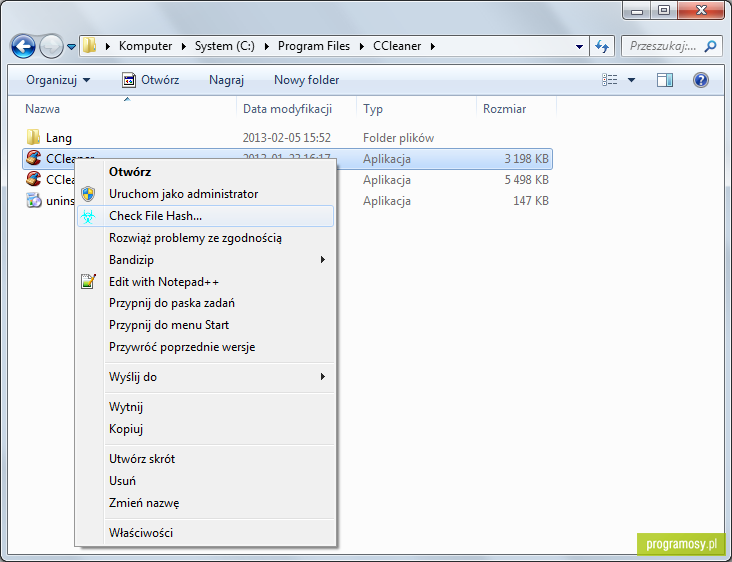
Task: Toggle the preview pane icon
Action: [665, 80]
